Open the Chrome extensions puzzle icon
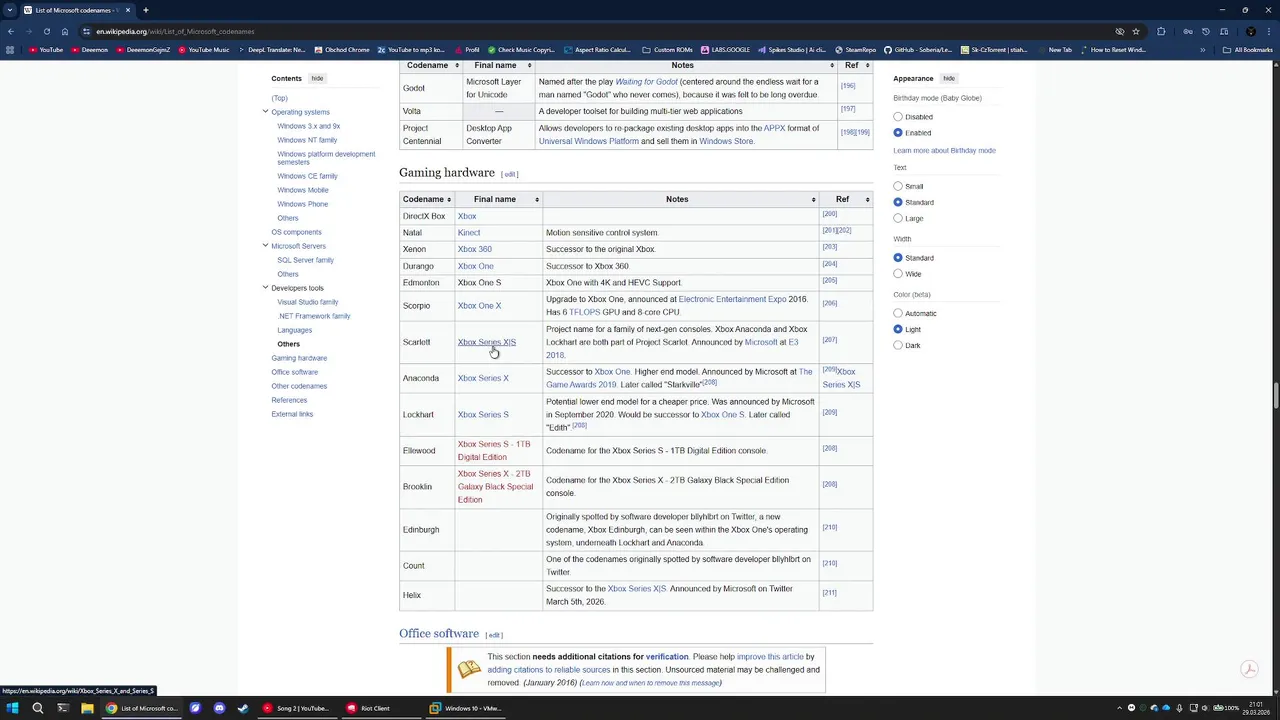This screenshot has height=720, width=1280. (x=1161, y=31)
